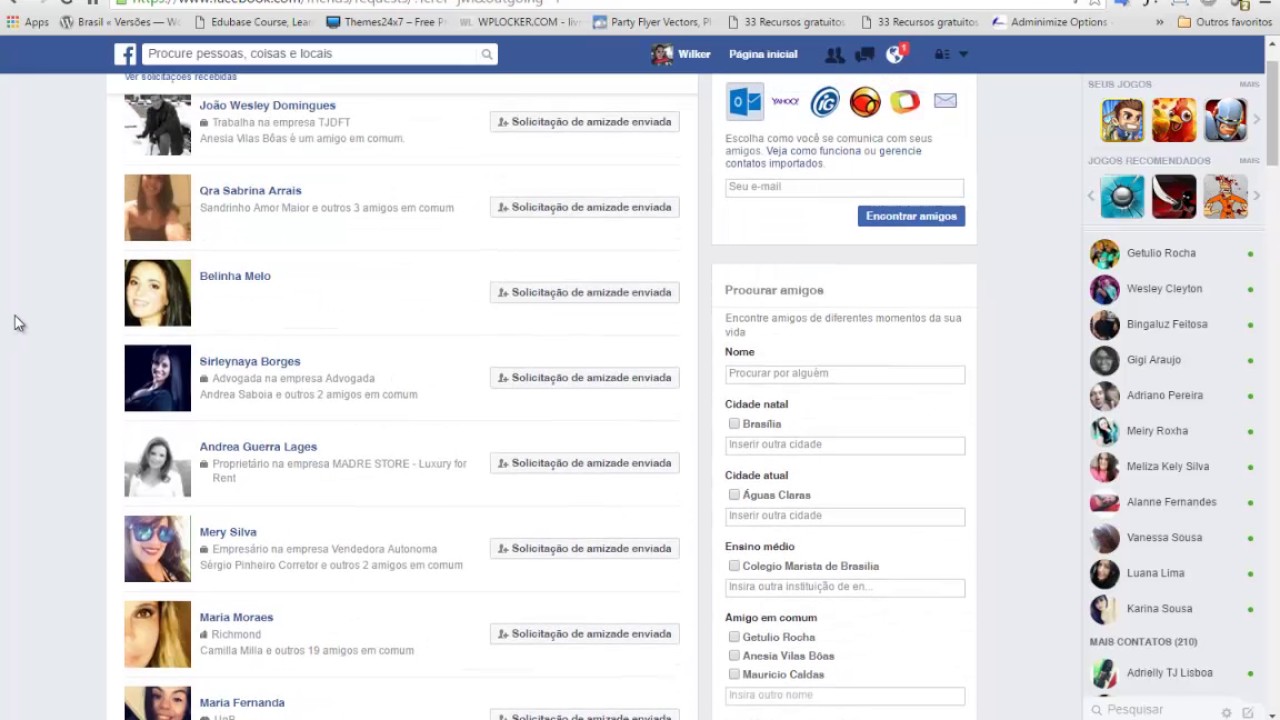Viewport: 1280px width, 720px height.
Task: Click Ver solicitações recebidas link
Action: [x=181, y=77]
